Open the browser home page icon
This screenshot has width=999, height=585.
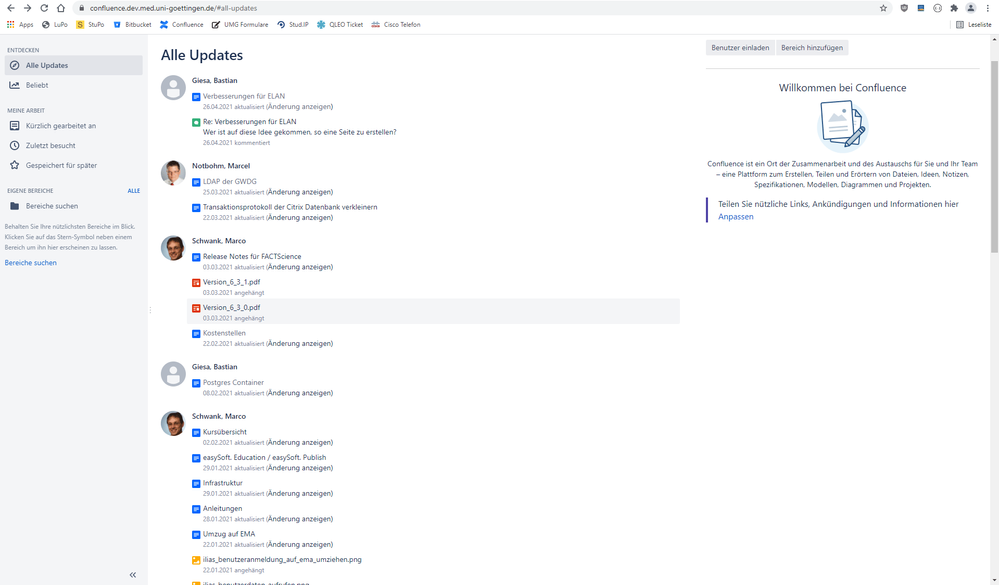point(61,8)
